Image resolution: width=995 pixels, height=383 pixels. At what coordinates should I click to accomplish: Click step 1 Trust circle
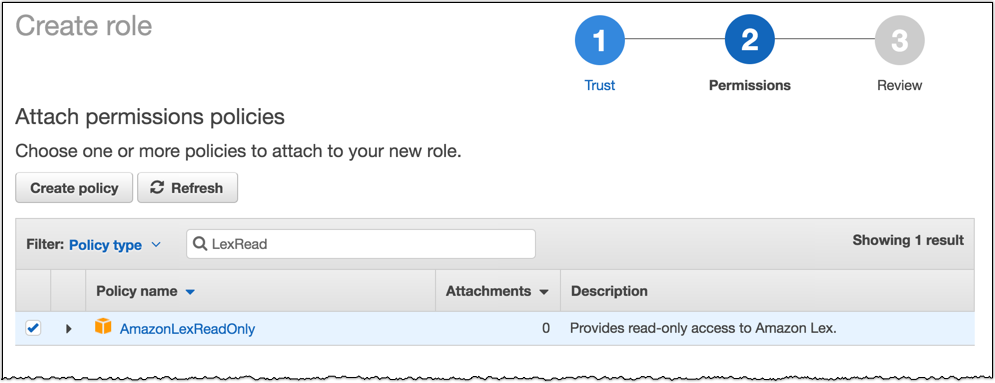pos(600,40)
